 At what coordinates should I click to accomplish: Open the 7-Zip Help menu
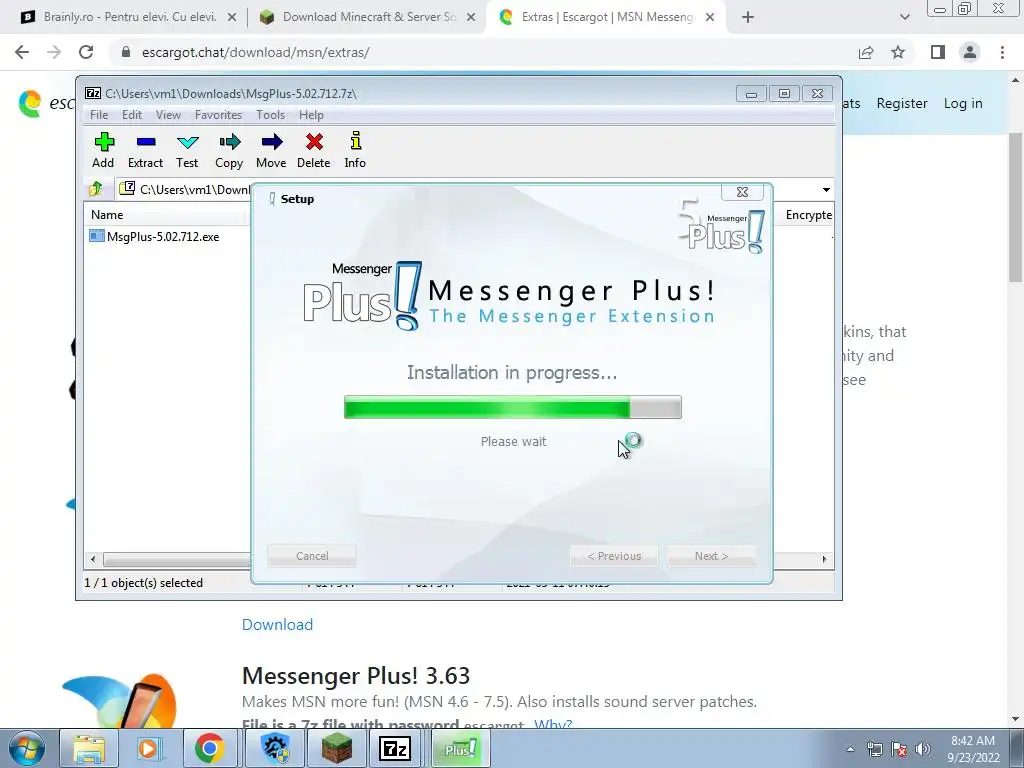pyautogui.click(x=312, y=115)
